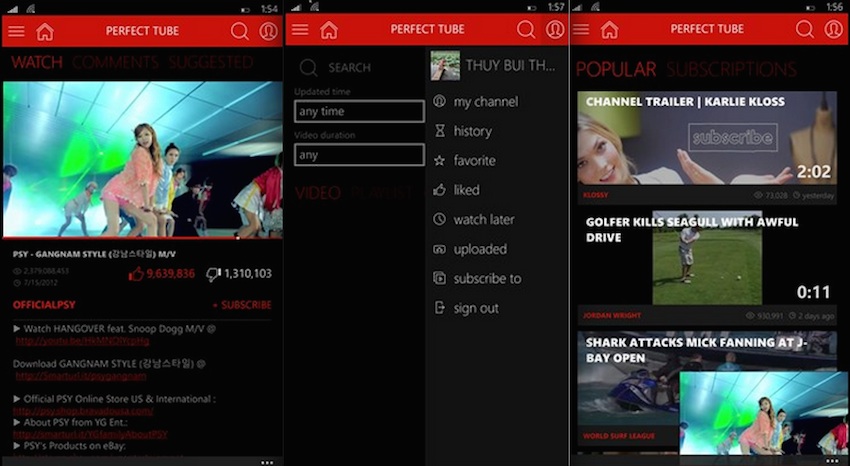
Task: Open uploaded videos entry
Action: point(480,249)
